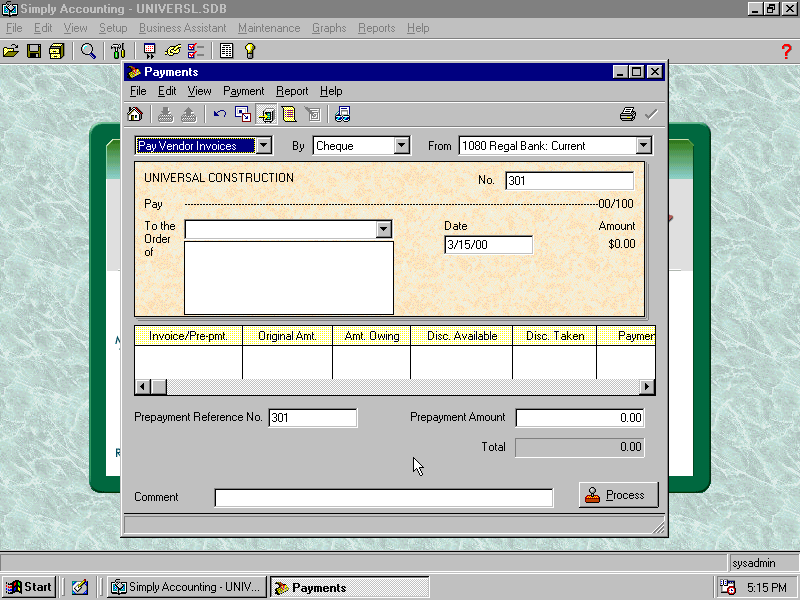Click the light bulb advice icon
Viewport: 800px width, 600px height.
tap(249, 51)
